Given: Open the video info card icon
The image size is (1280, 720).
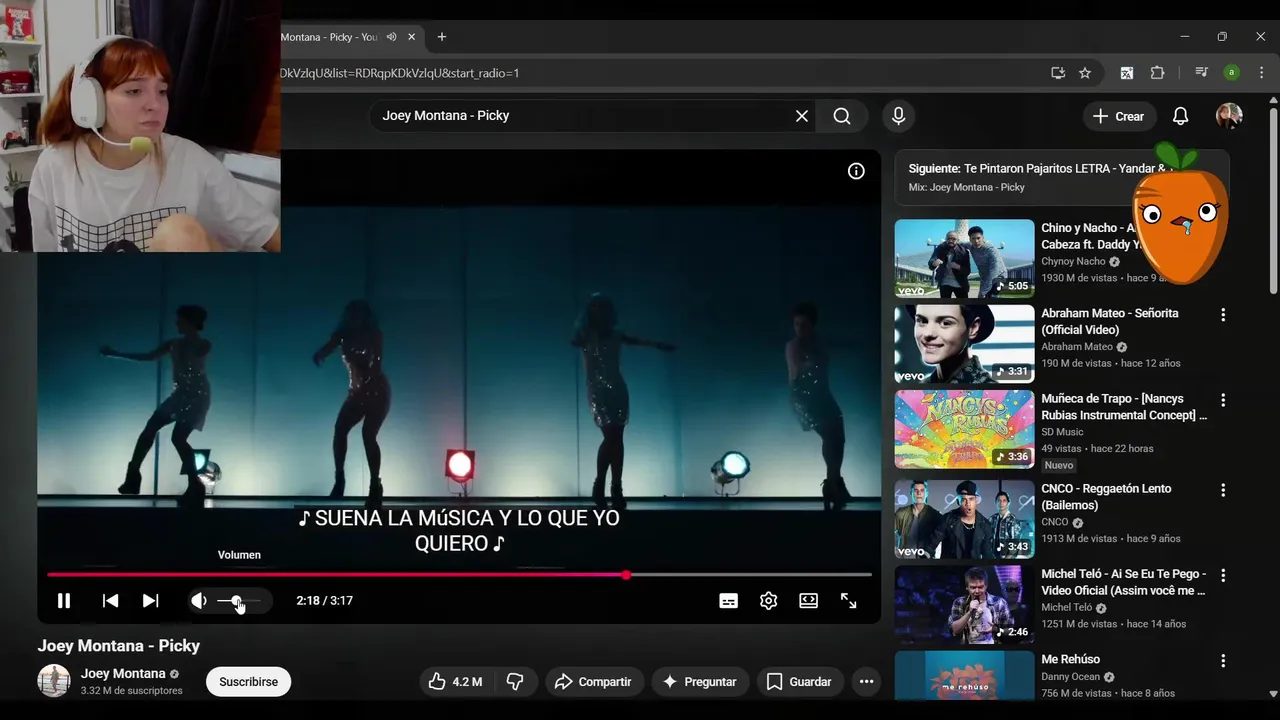Looking at the screenshot, I should pyautogui.click(x=856, y=171).
